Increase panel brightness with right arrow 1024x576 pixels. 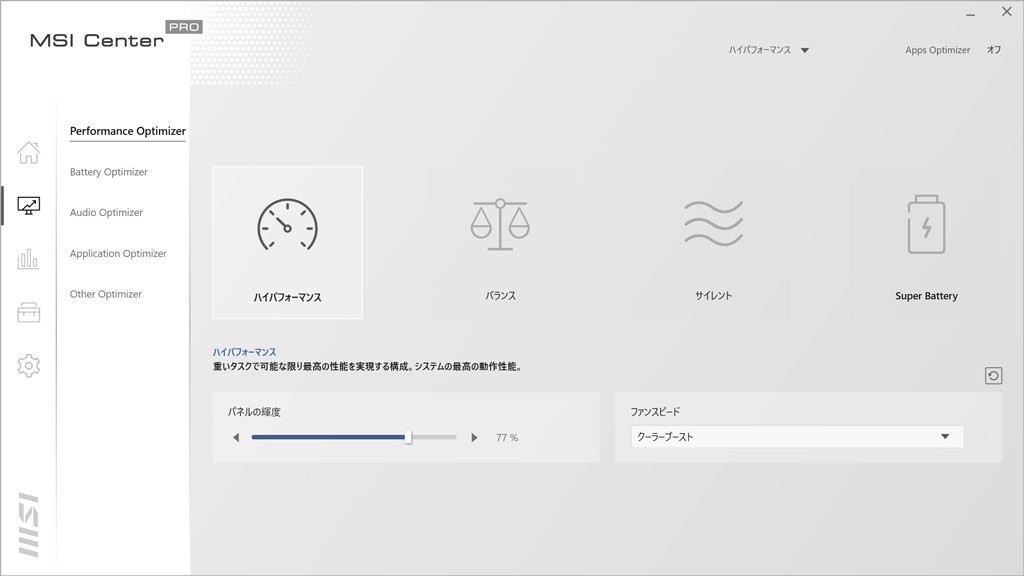(x=475, y=438)
